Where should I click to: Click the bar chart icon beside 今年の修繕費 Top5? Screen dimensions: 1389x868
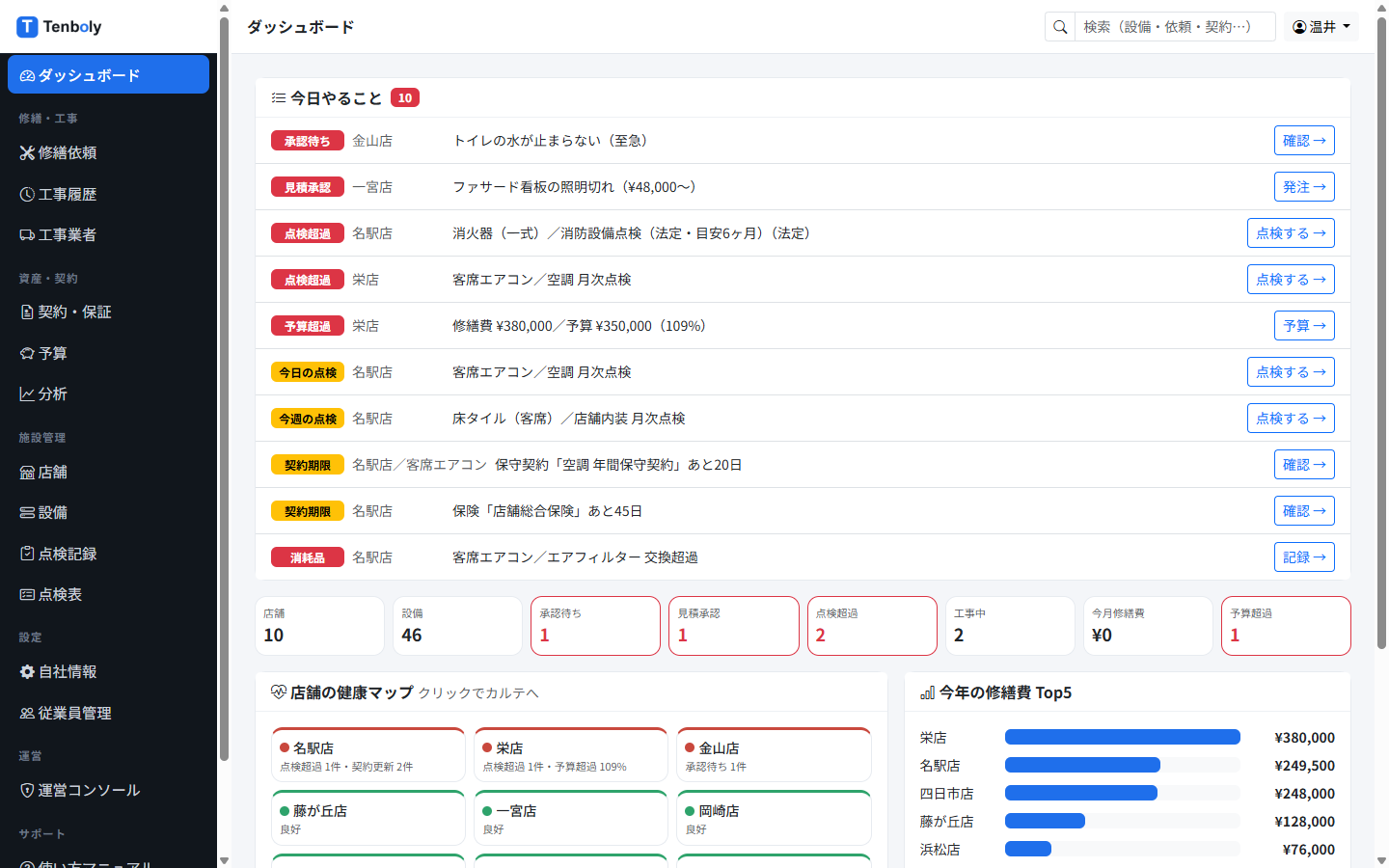tap(928, 692)
